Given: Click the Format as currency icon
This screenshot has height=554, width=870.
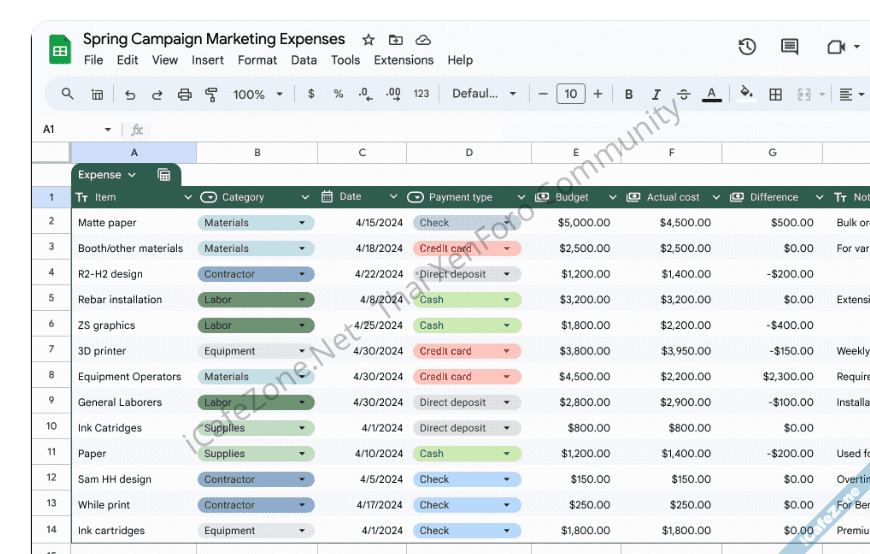Looking at the screenshot, I should (311, 94).
